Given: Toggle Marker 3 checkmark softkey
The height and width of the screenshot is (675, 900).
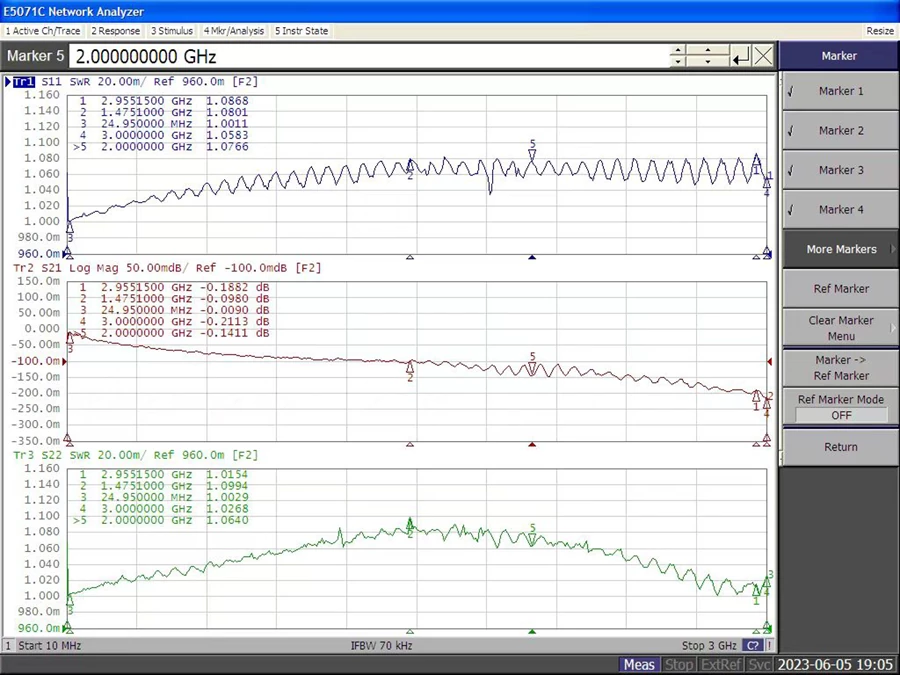Looking at the screenshot, I should 840,170.
